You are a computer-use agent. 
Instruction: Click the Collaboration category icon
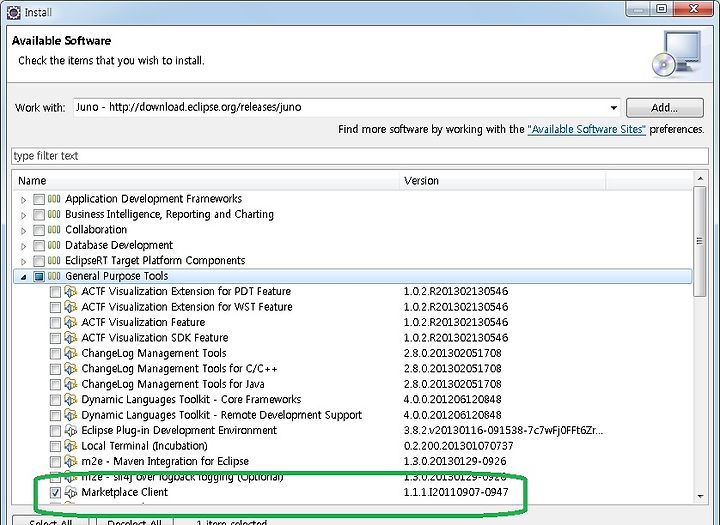click(54, 230)
